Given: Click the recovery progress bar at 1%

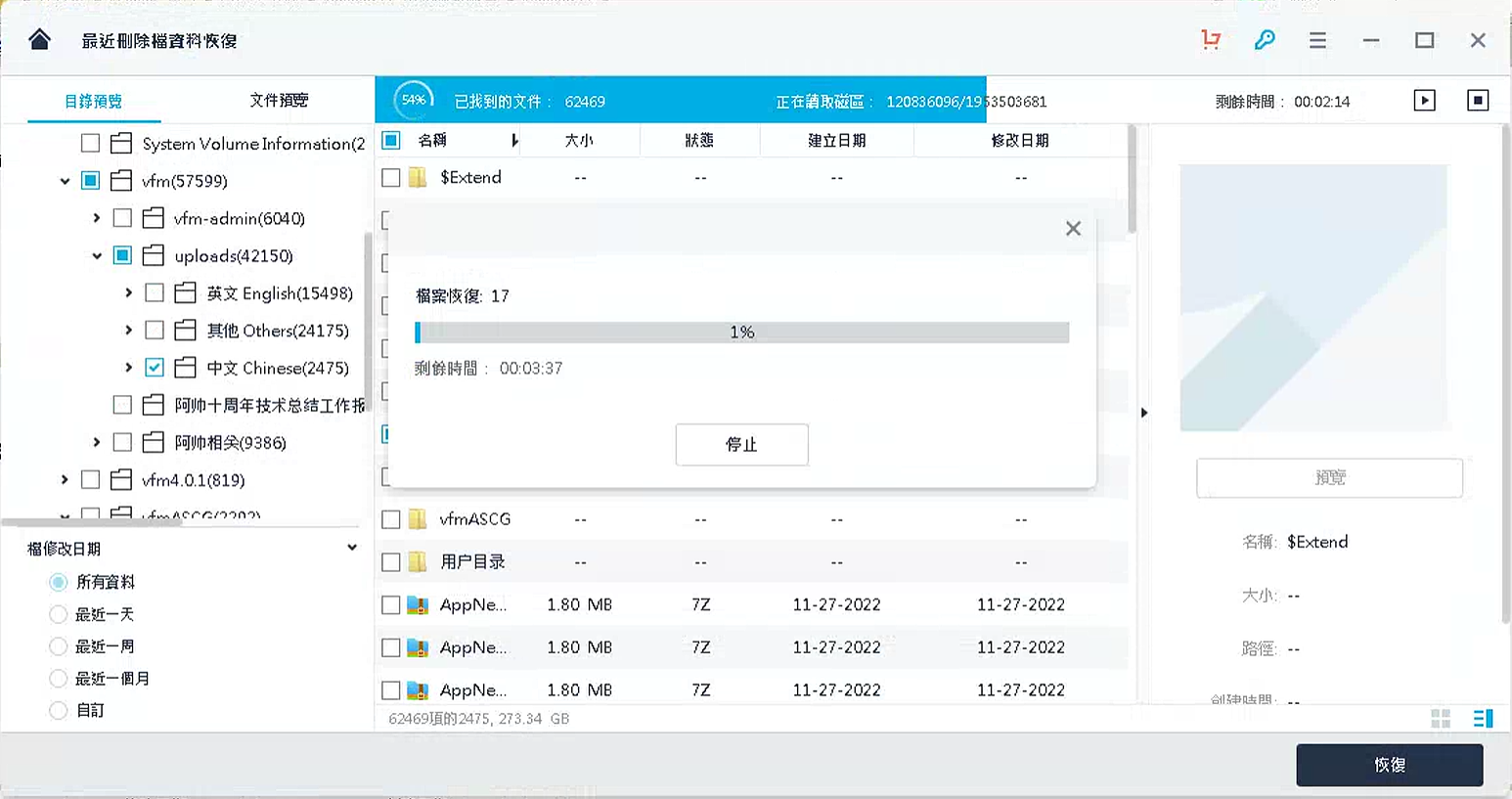Looking at the screenshot, I should coord(741,332).
